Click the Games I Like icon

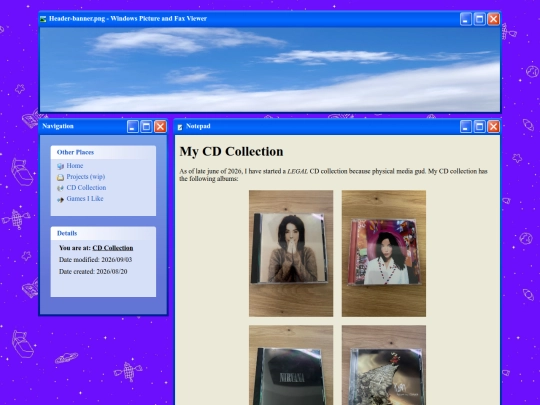[x=60, y=199]
